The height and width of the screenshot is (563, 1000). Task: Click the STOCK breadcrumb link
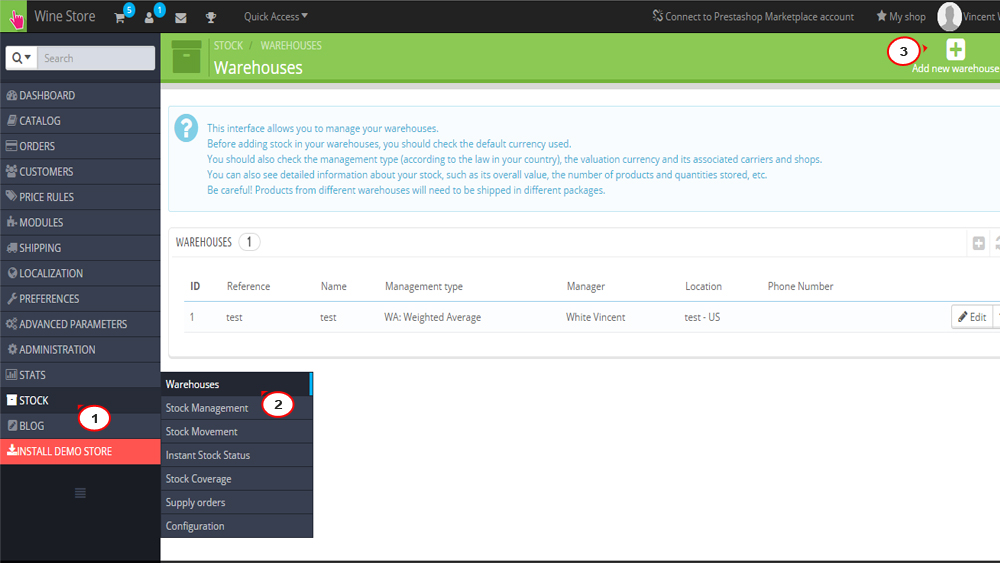(x=228, y=45)
